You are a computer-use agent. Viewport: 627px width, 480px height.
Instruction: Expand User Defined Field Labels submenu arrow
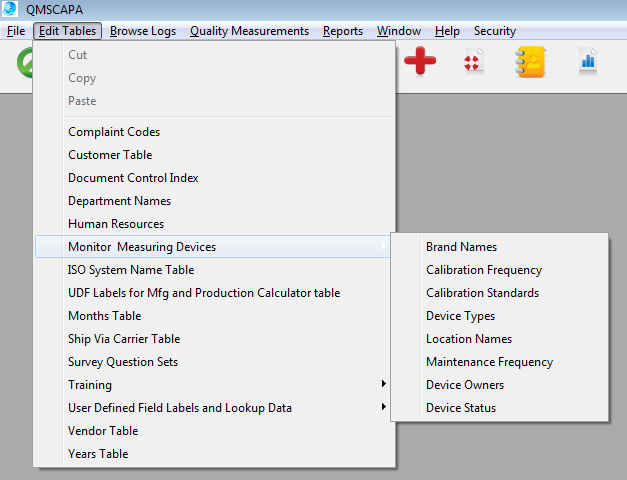[383, 406]
